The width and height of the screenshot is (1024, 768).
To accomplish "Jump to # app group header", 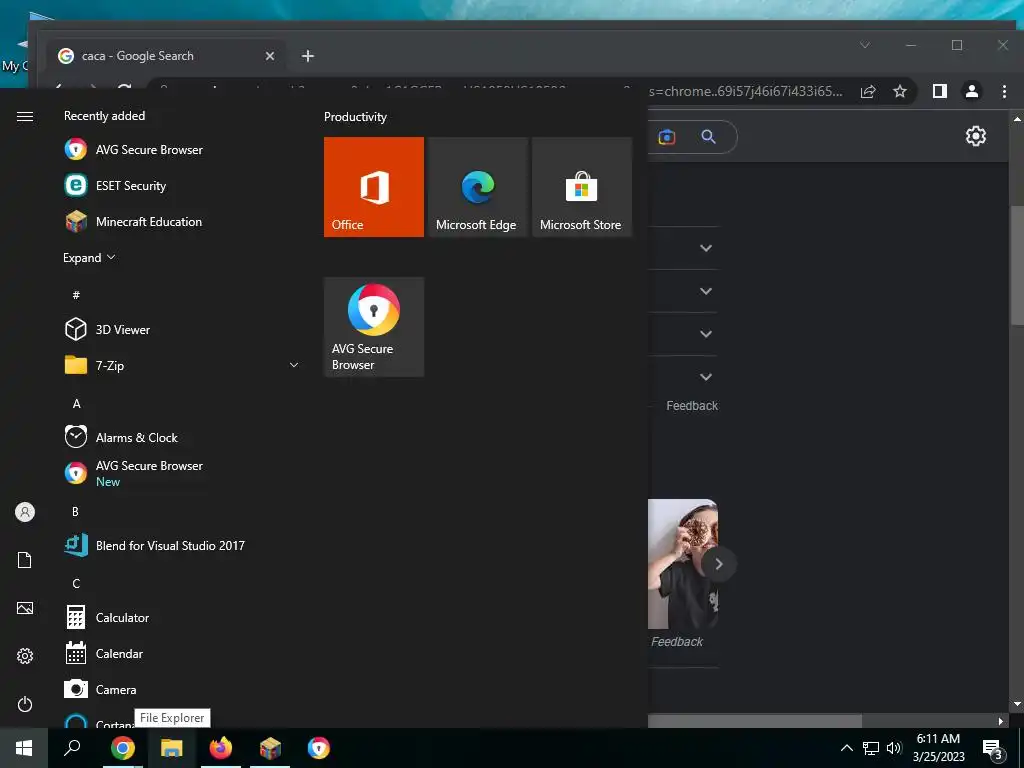I will click(76, 295).
